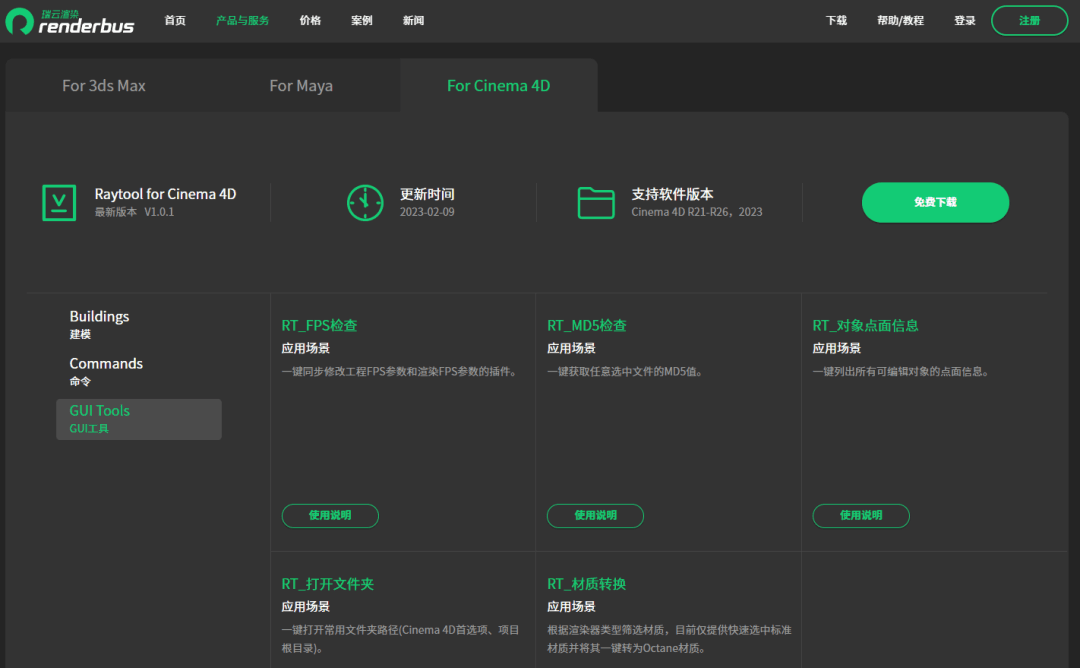The image size is (1080, 668).
Task: Click the 注册 register button
Action: [1029, 21]
